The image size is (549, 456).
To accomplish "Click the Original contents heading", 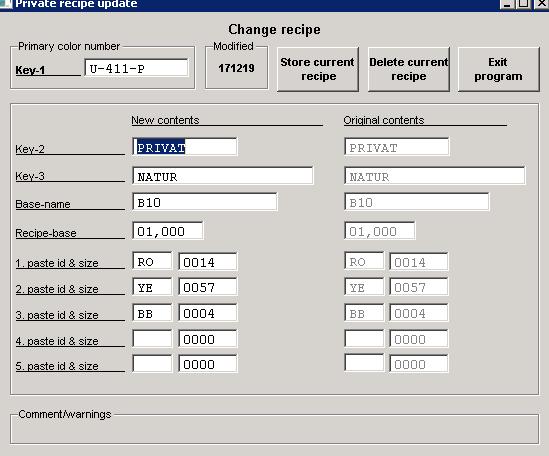I will point(384,120).
